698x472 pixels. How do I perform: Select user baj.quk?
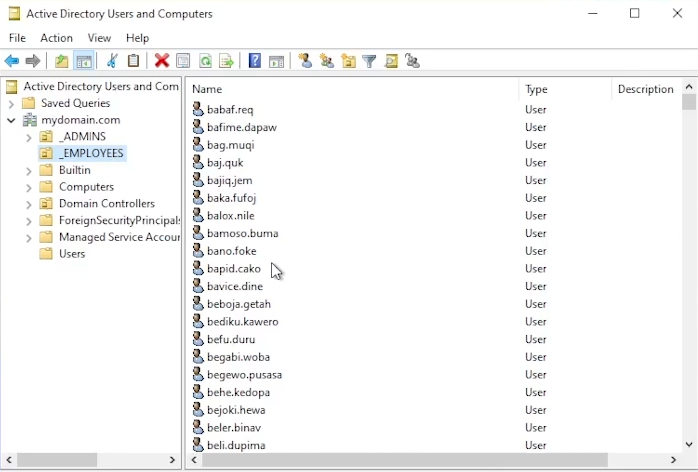pos(225,163)
